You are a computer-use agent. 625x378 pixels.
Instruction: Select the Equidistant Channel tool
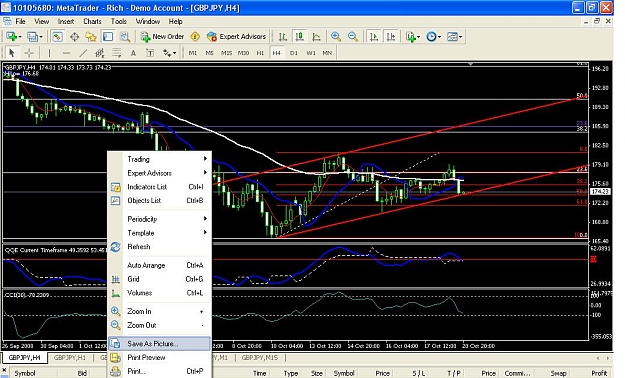(x=100, y=53)
